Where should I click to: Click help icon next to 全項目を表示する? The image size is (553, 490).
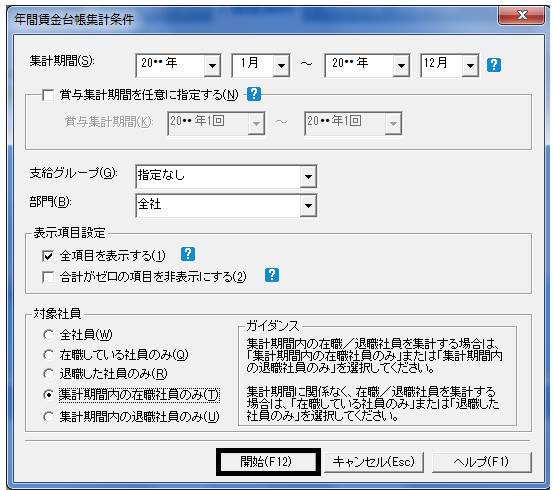click(x=188, y=254)
